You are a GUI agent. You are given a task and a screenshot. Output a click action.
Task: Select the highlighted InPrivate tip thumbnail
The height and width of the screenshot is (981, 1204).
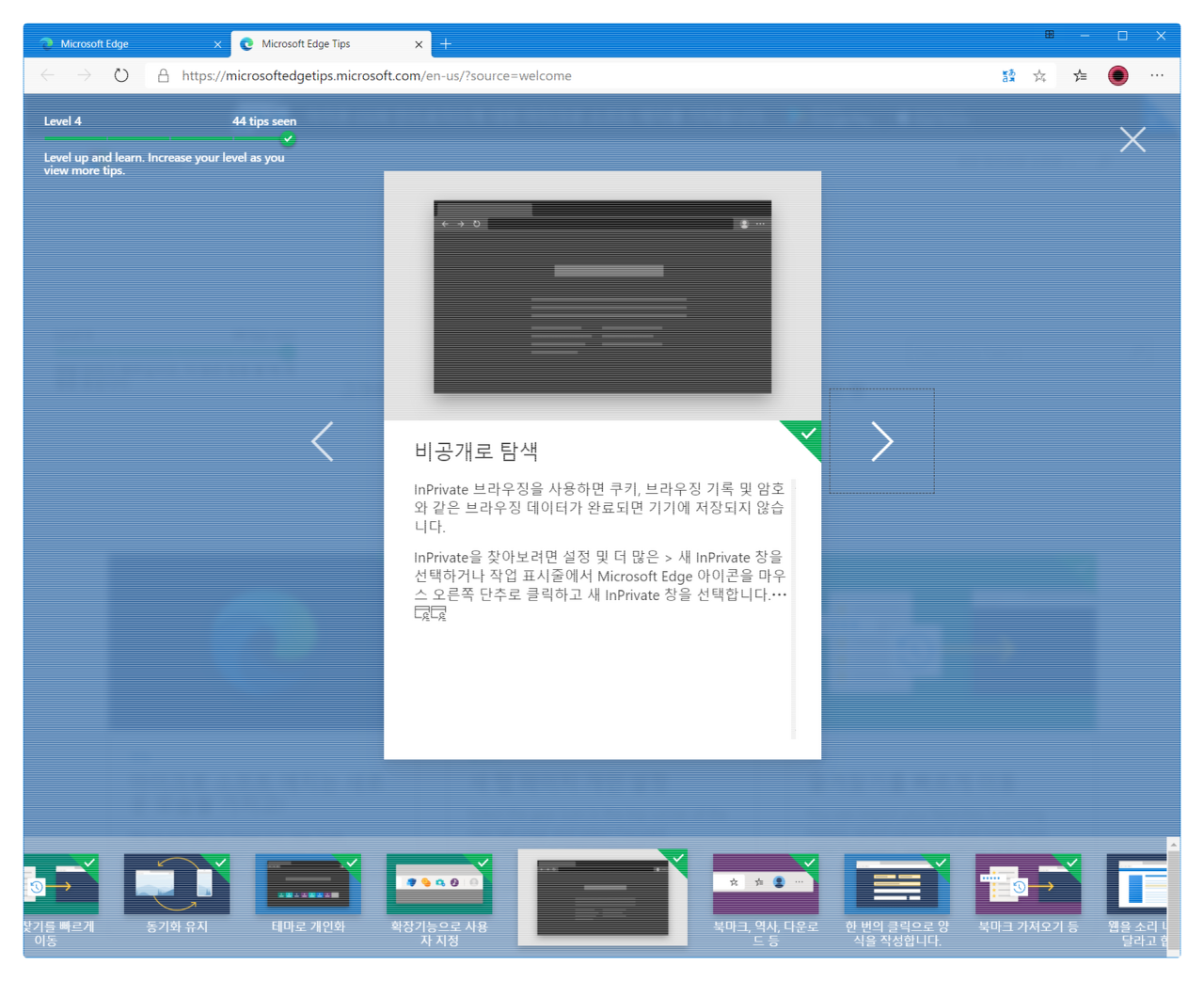602,897
